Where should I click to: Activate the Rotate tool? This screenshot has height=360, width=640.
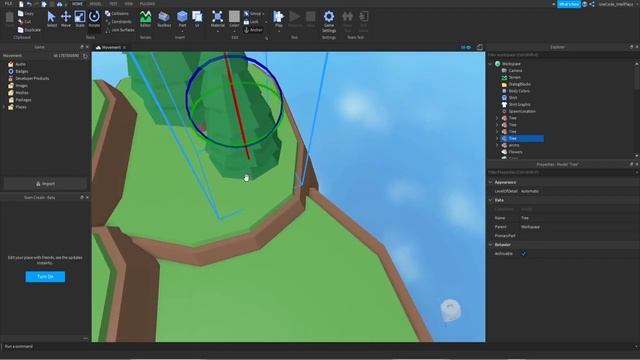[94, 19]
